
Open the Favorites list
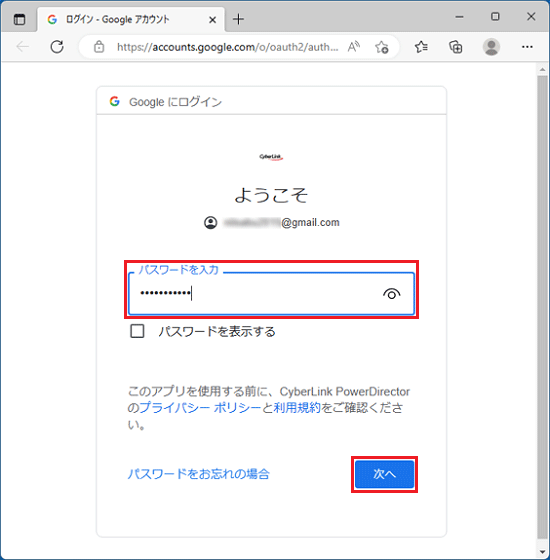(421, 47)
